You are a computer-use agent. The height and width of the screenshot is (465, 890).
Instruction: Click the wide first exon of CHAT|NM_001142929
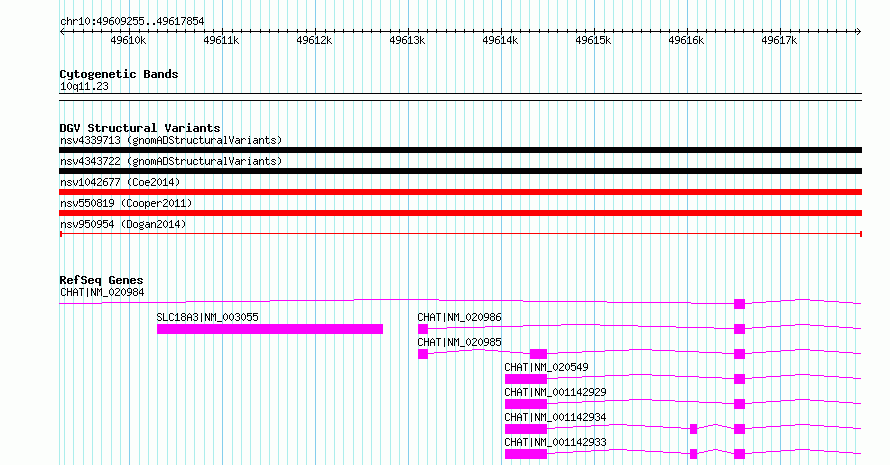[x=526, y=404]
